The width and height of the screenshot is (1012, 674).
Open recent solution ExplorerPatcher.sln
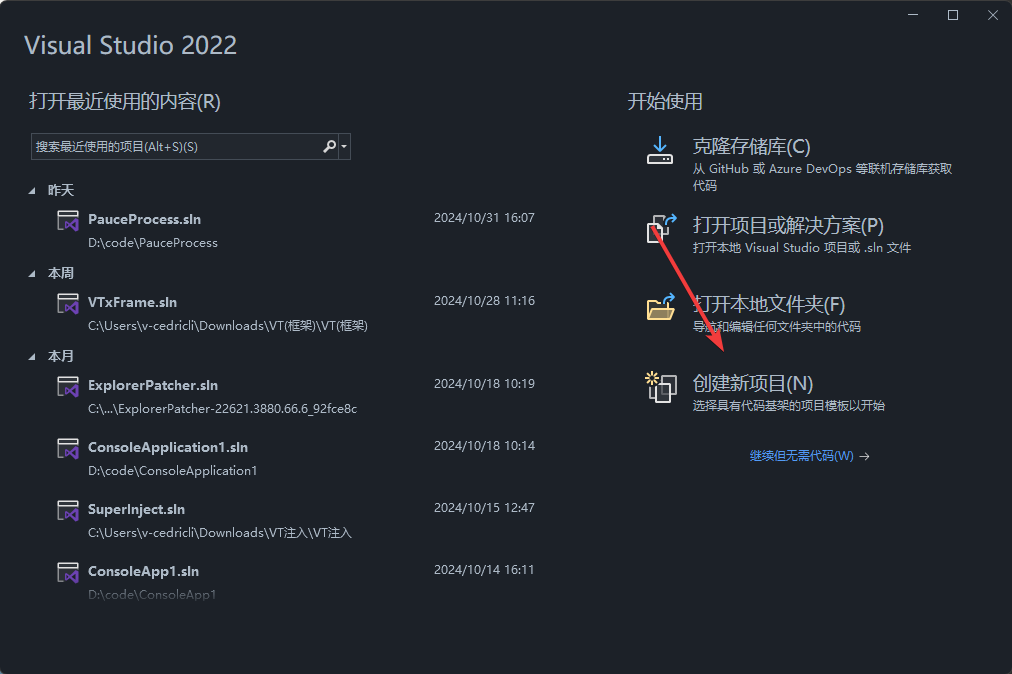pos(153,385)
